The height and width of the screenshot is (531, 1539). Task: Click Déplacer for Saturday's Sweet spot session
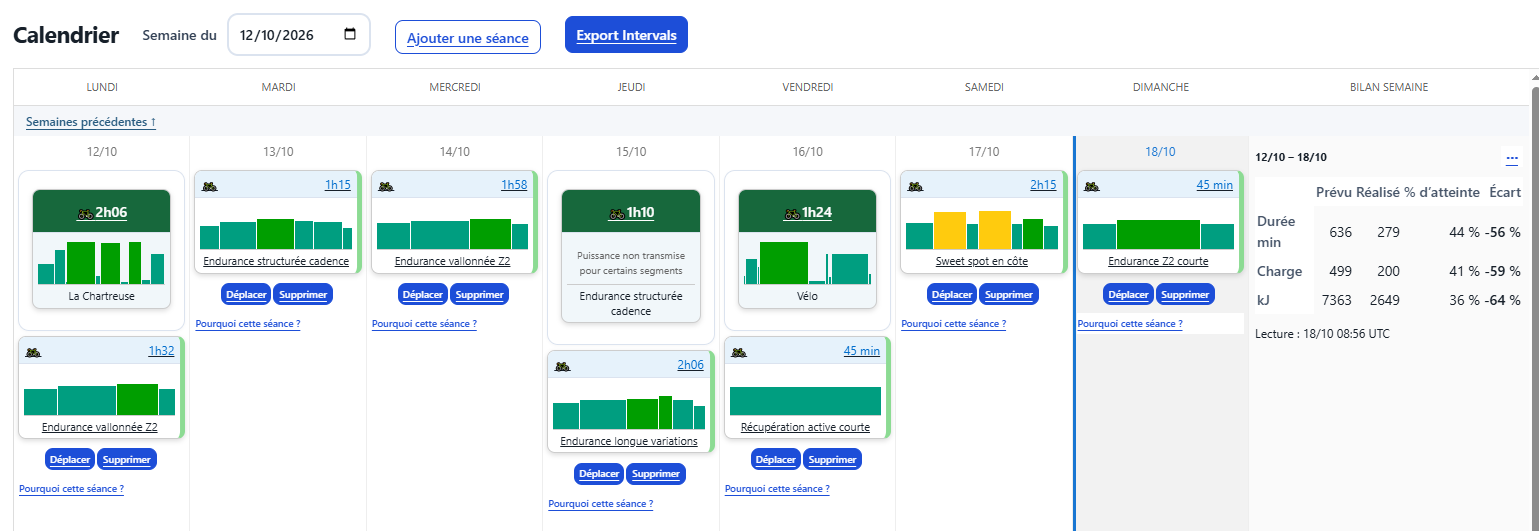pyautogui.click(x=951, y=294)
